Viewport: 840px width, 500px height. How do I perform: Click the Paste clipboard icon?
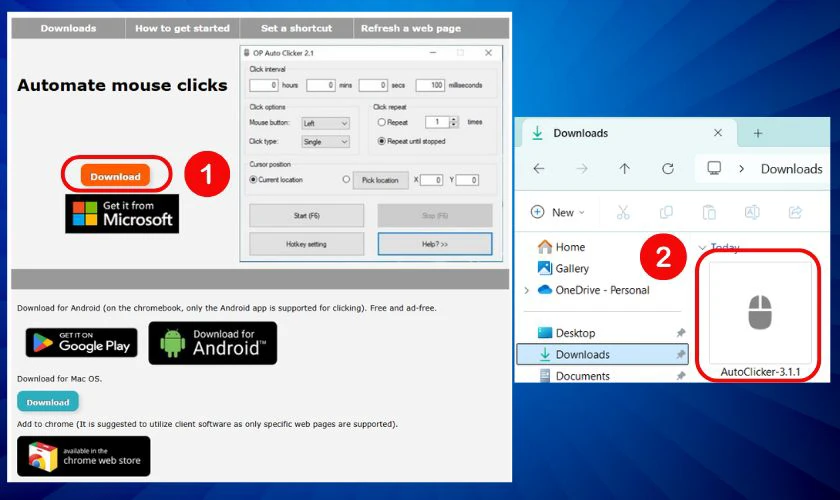click(709, 212)
